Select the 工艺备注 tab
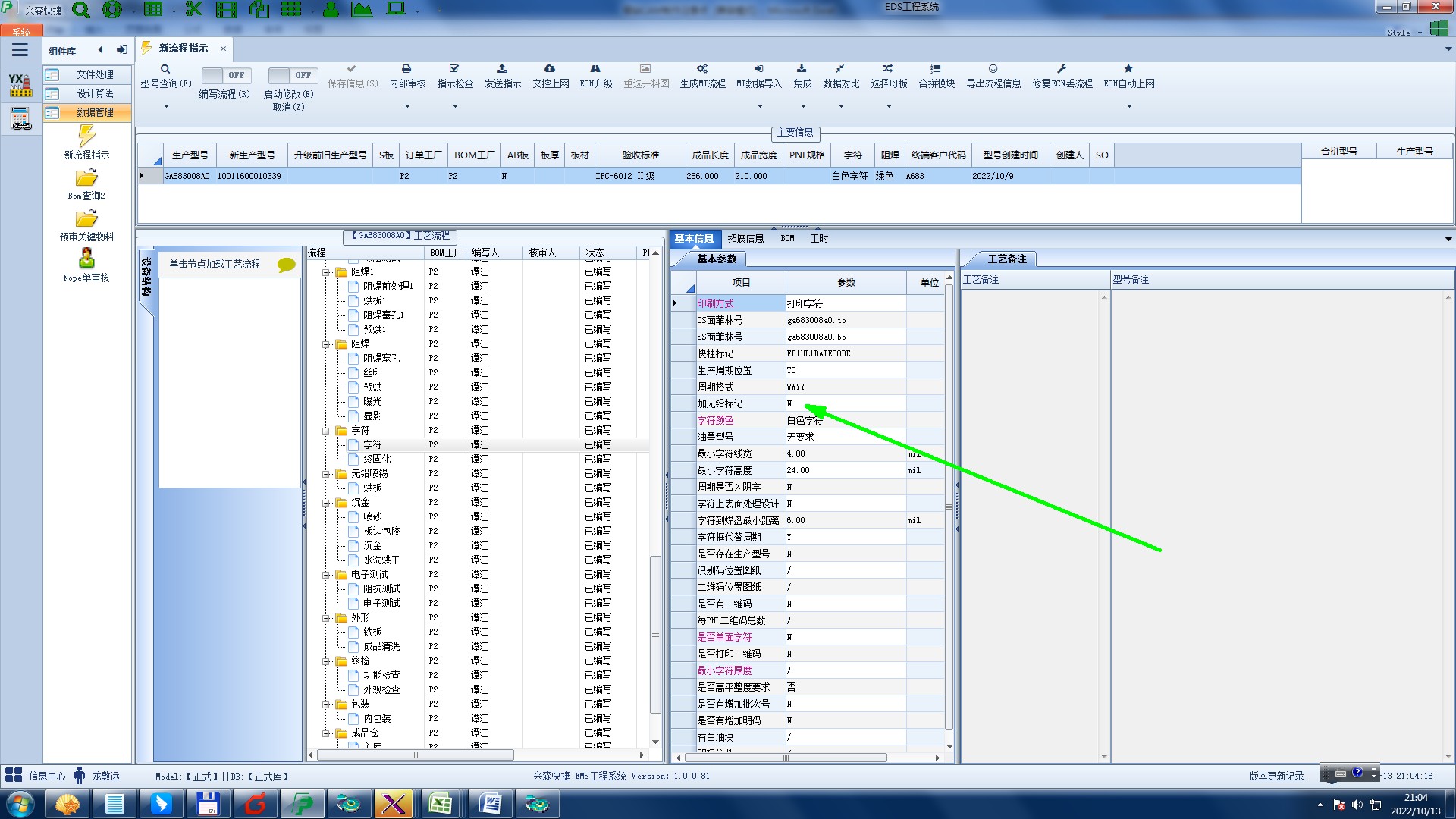This screenshot has width=1456, height=819. click(1006, 259)
